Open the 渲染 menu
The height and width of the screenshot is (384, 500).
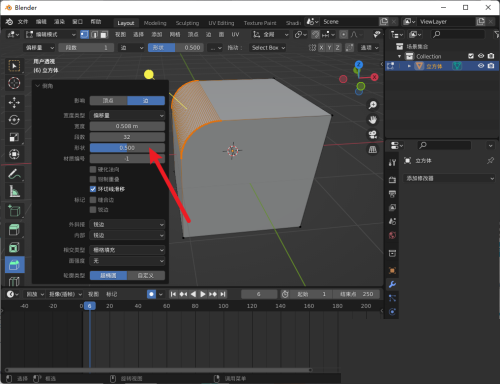click(59, 22)
